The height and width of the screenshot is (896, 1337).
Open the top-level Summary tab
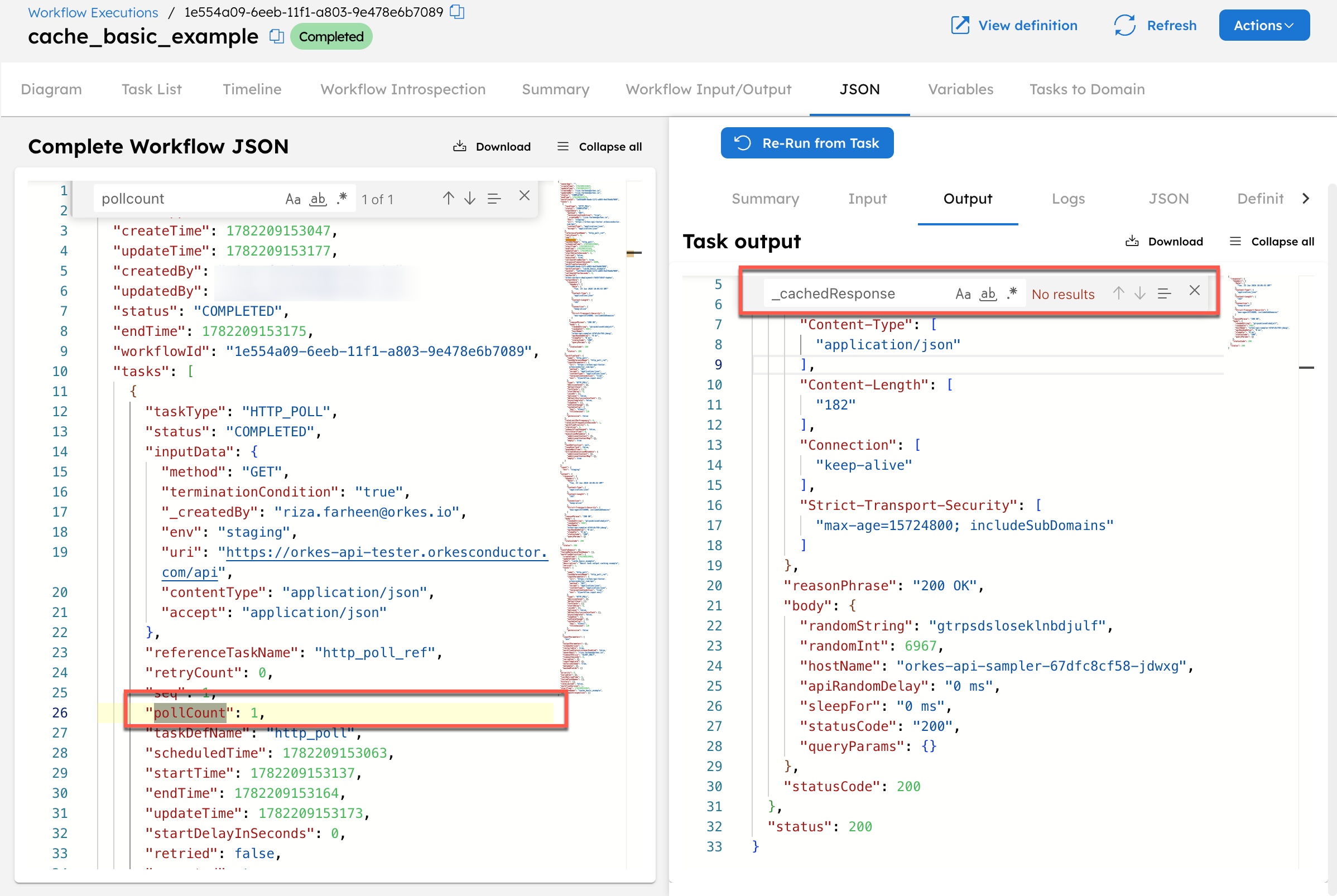(555, 89)
